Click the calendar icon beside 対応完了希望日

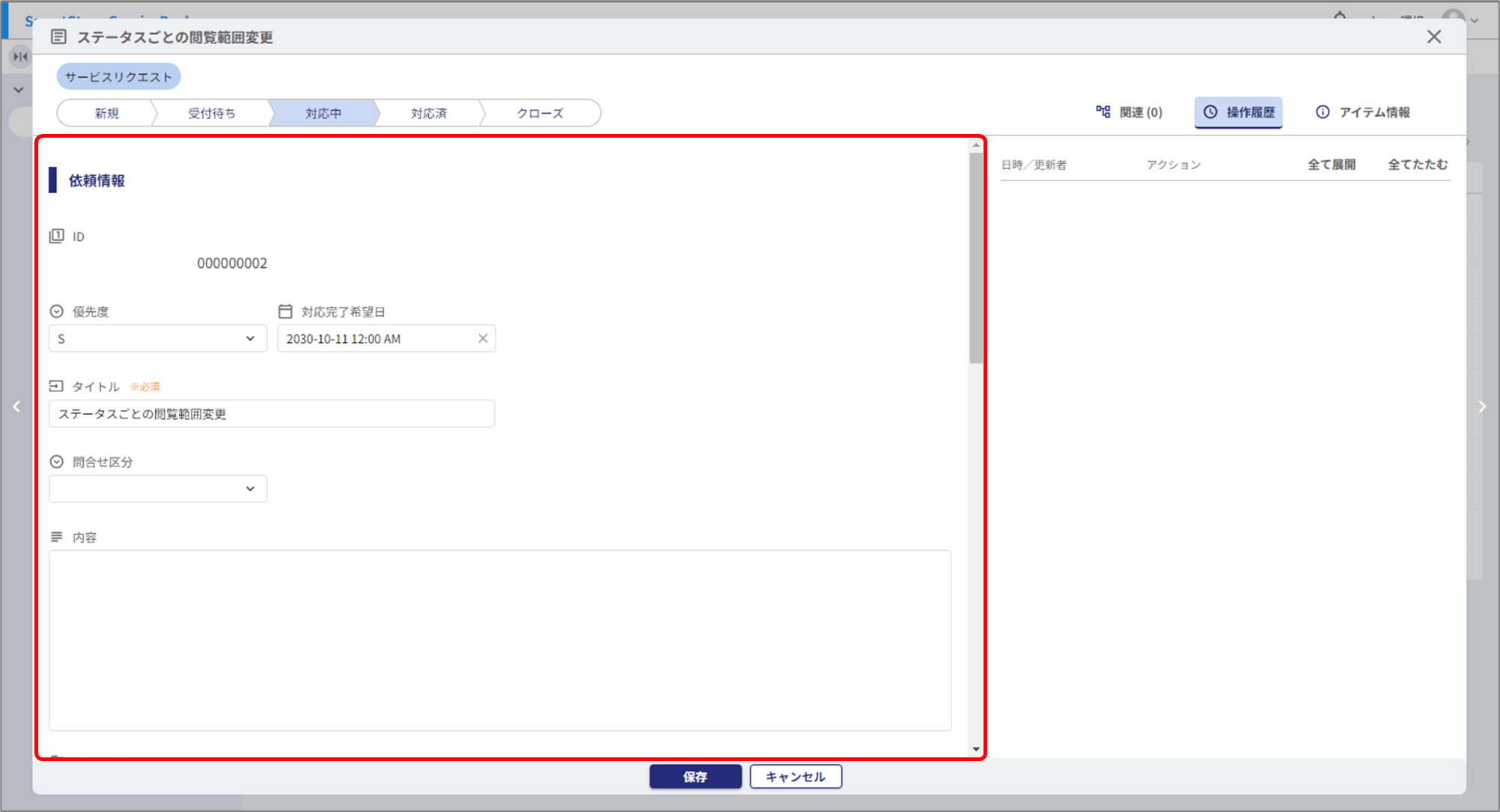coord(285,311)
